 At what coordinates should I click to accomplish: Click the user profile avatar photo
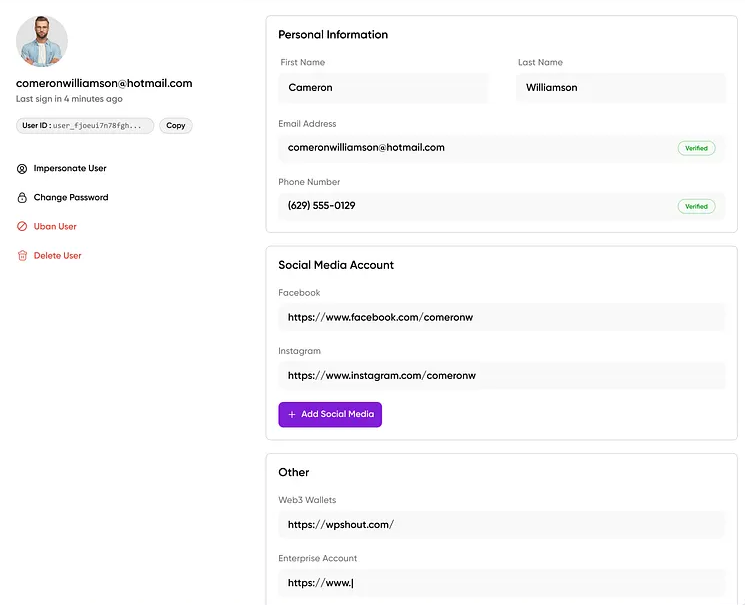[42, 41]
